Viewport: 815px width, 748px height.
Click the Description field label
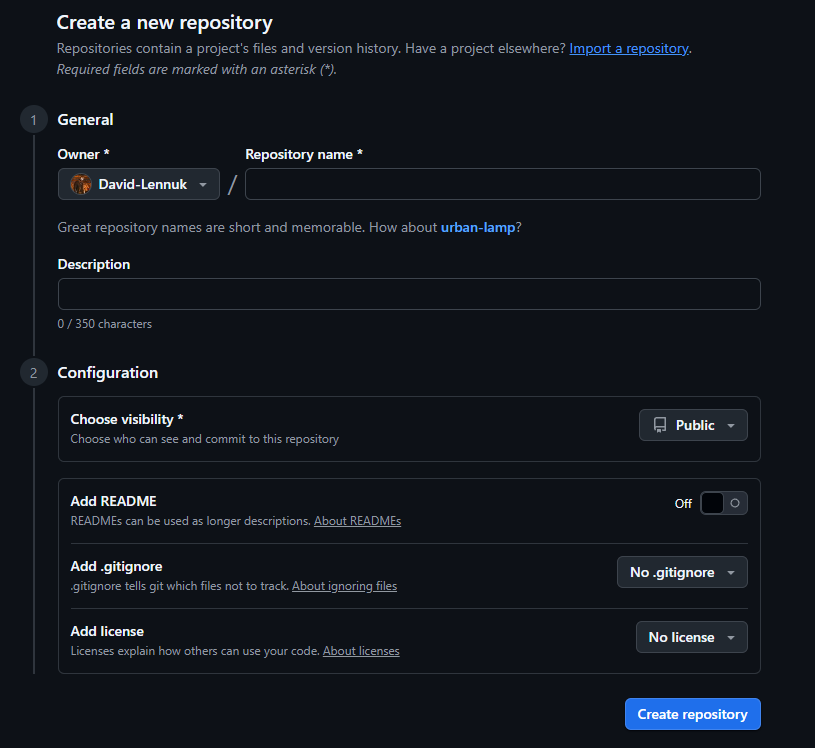point(94,264)
